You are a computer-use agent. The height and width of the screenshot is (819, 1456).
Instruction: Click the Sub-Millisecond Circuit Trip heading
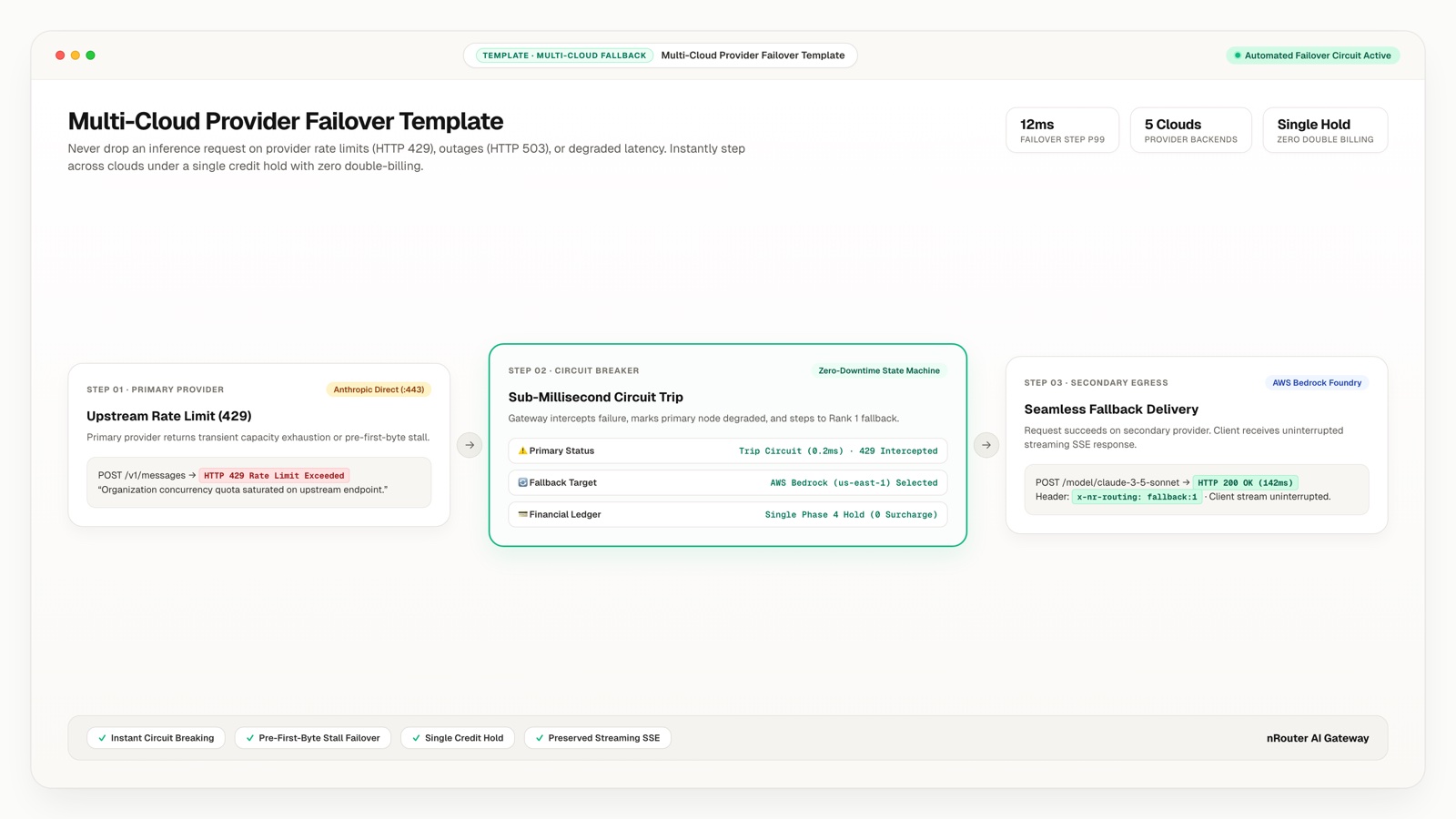(x=595, y=397)
